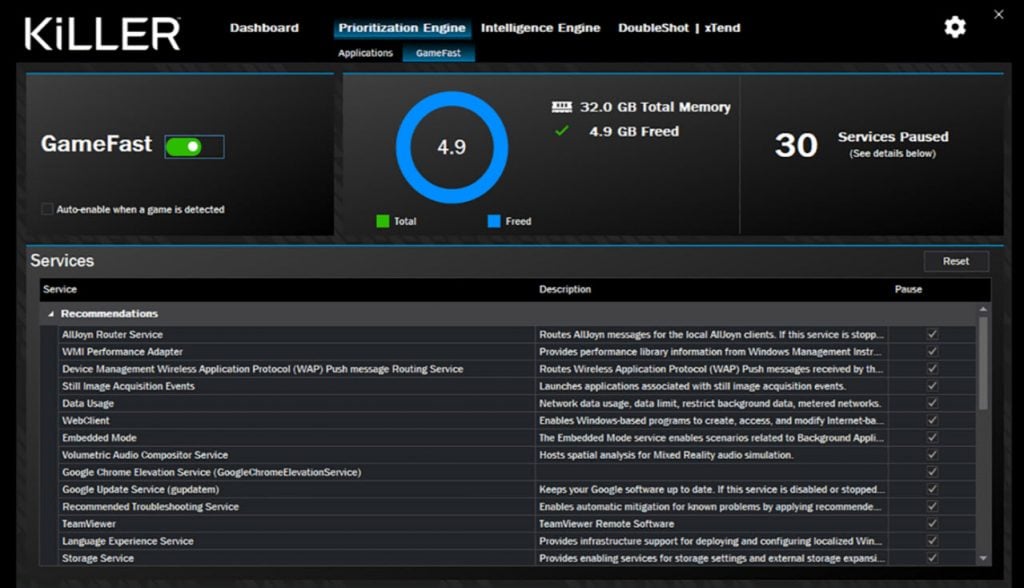Uncheck Pause for TeamViewer service
This screenshot has height=588, width=1024.
[x=932, y=524]
